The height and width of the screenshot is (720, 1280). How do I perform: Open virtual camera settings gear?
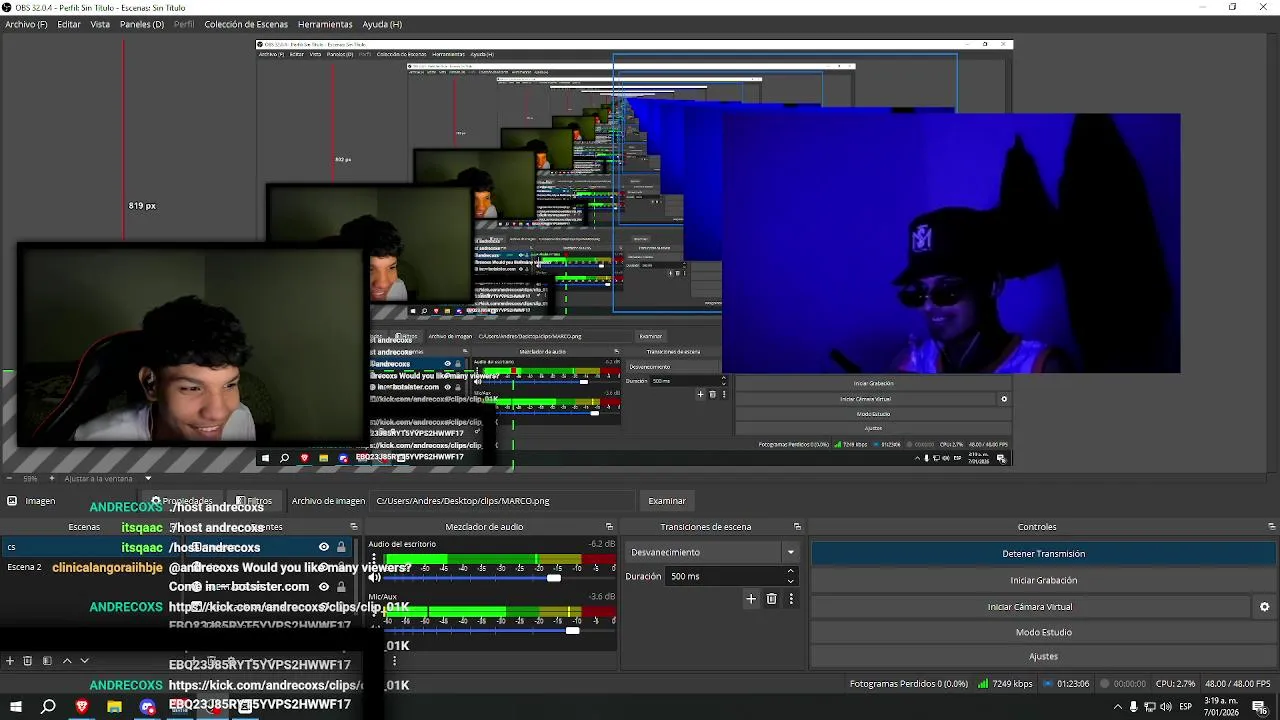(x=1264, y=607)
